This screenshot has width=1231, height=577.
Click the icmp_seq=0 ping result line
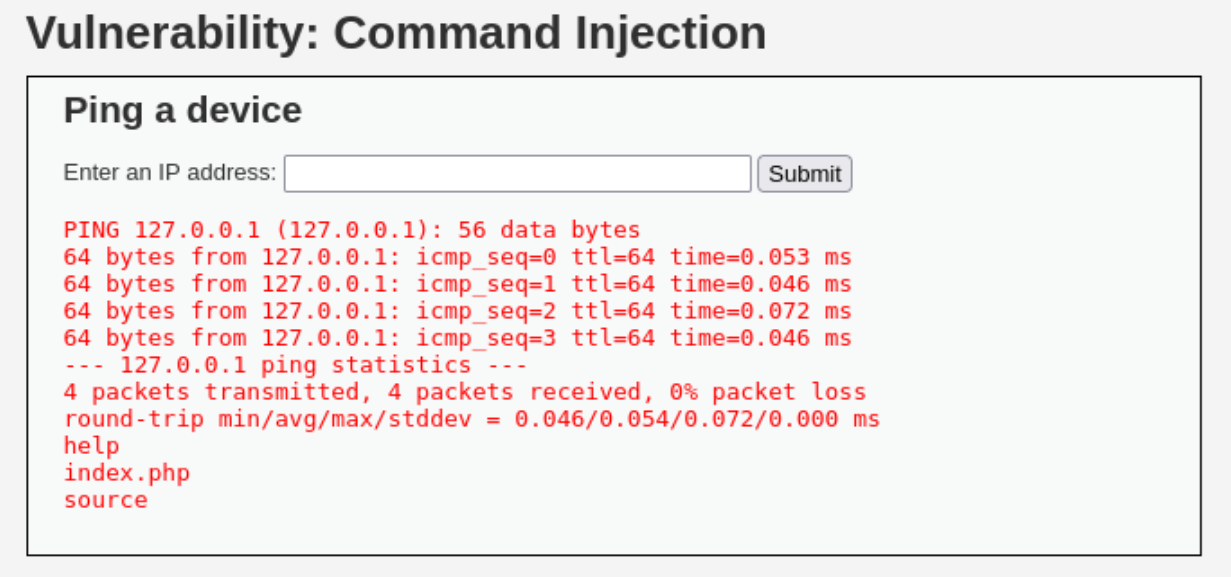458,257
